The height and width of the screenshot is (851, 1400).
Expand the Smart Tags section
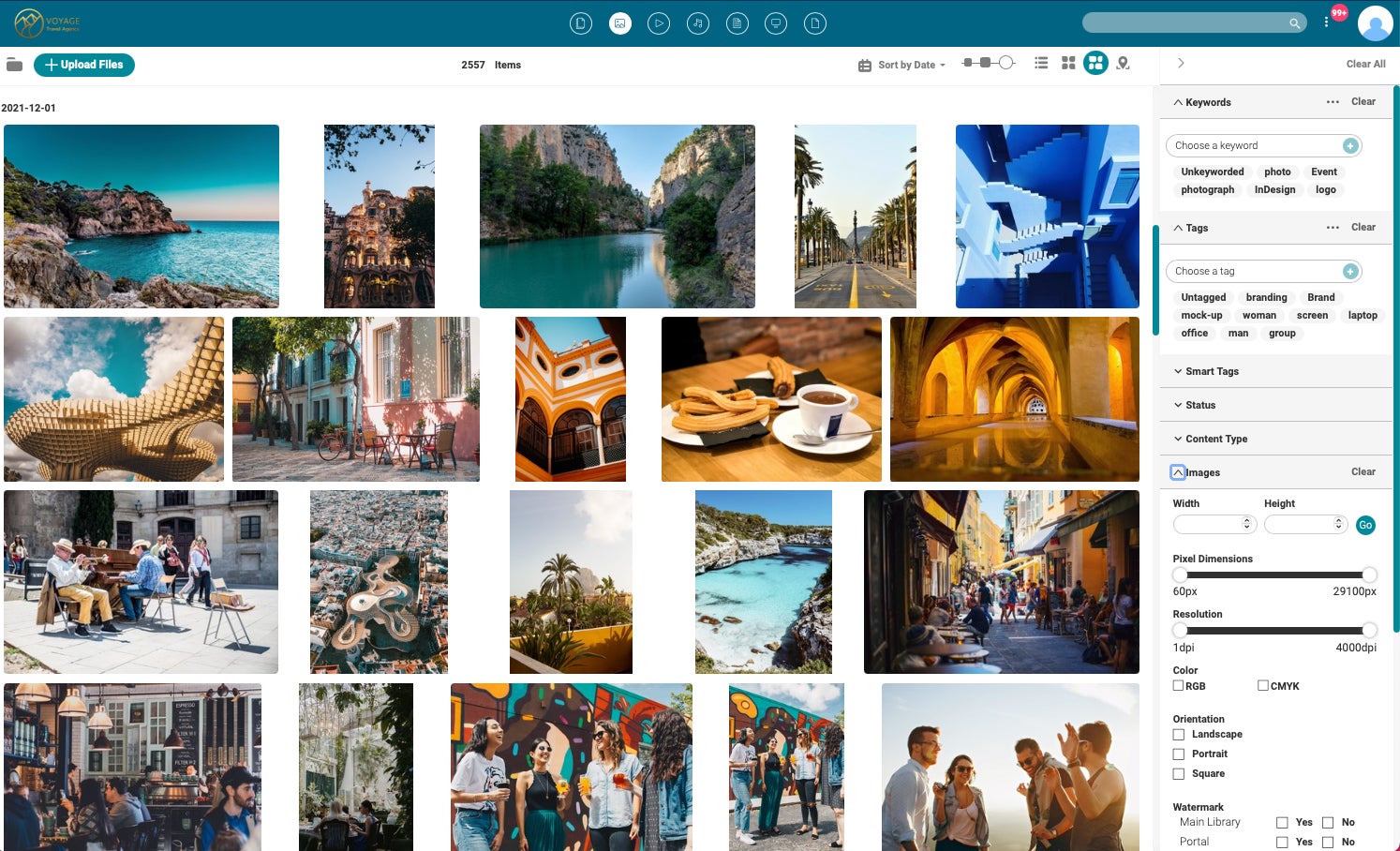pos(1211,371)
